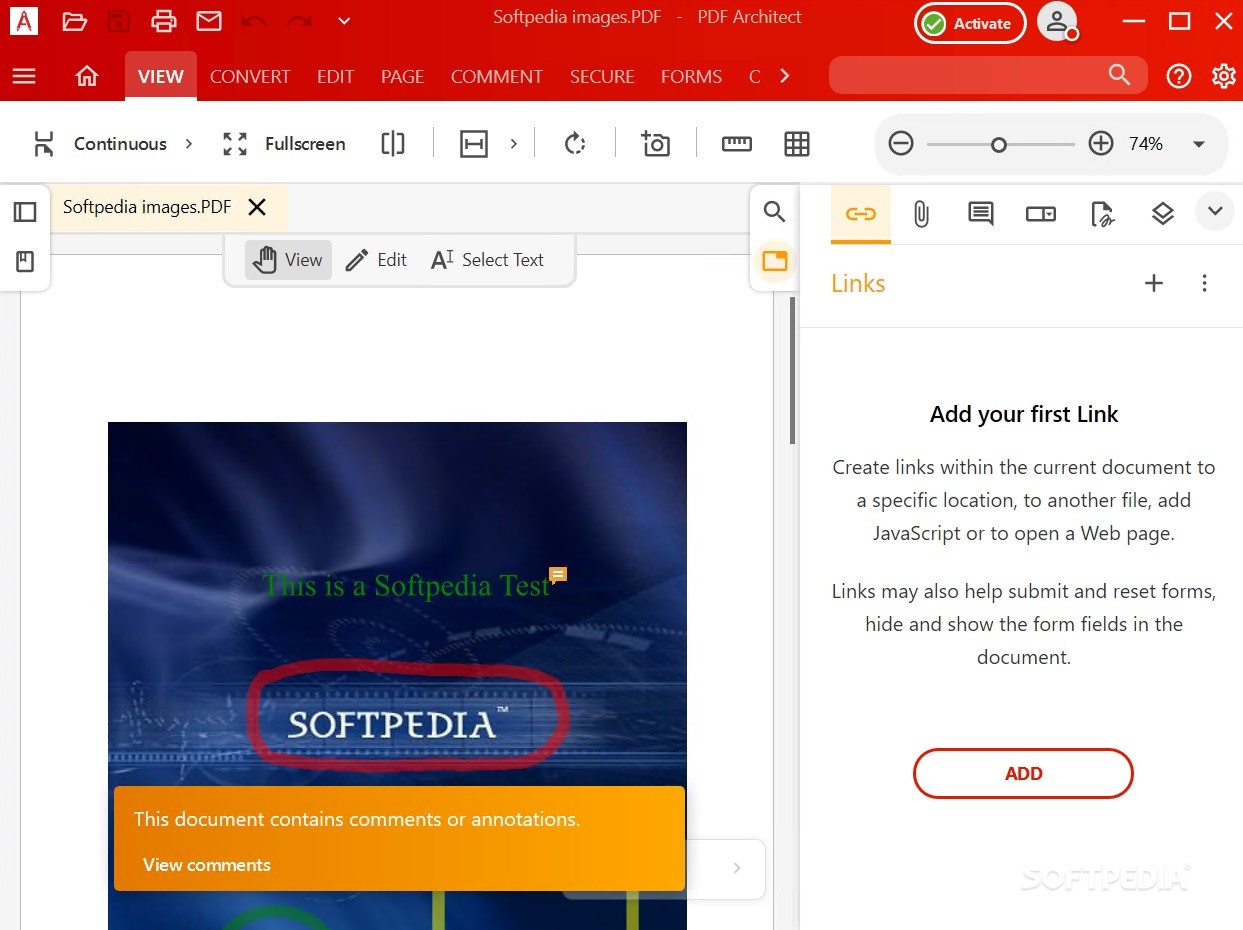1243x930 pixels.
Task: Open the 74% zoom dropdown arrow
Action: tap(1199, 145)
